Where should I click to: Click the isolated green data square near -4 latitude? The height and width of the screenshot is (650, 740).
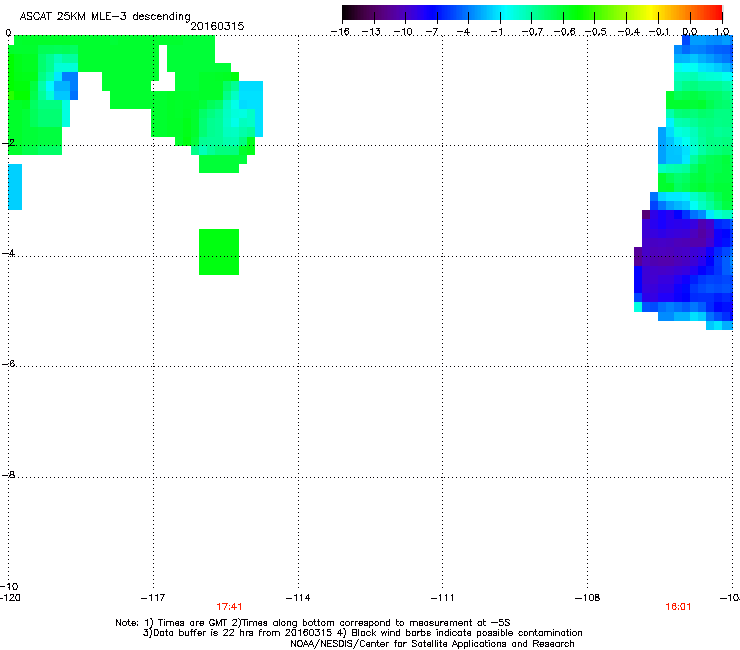click(219, 252)
